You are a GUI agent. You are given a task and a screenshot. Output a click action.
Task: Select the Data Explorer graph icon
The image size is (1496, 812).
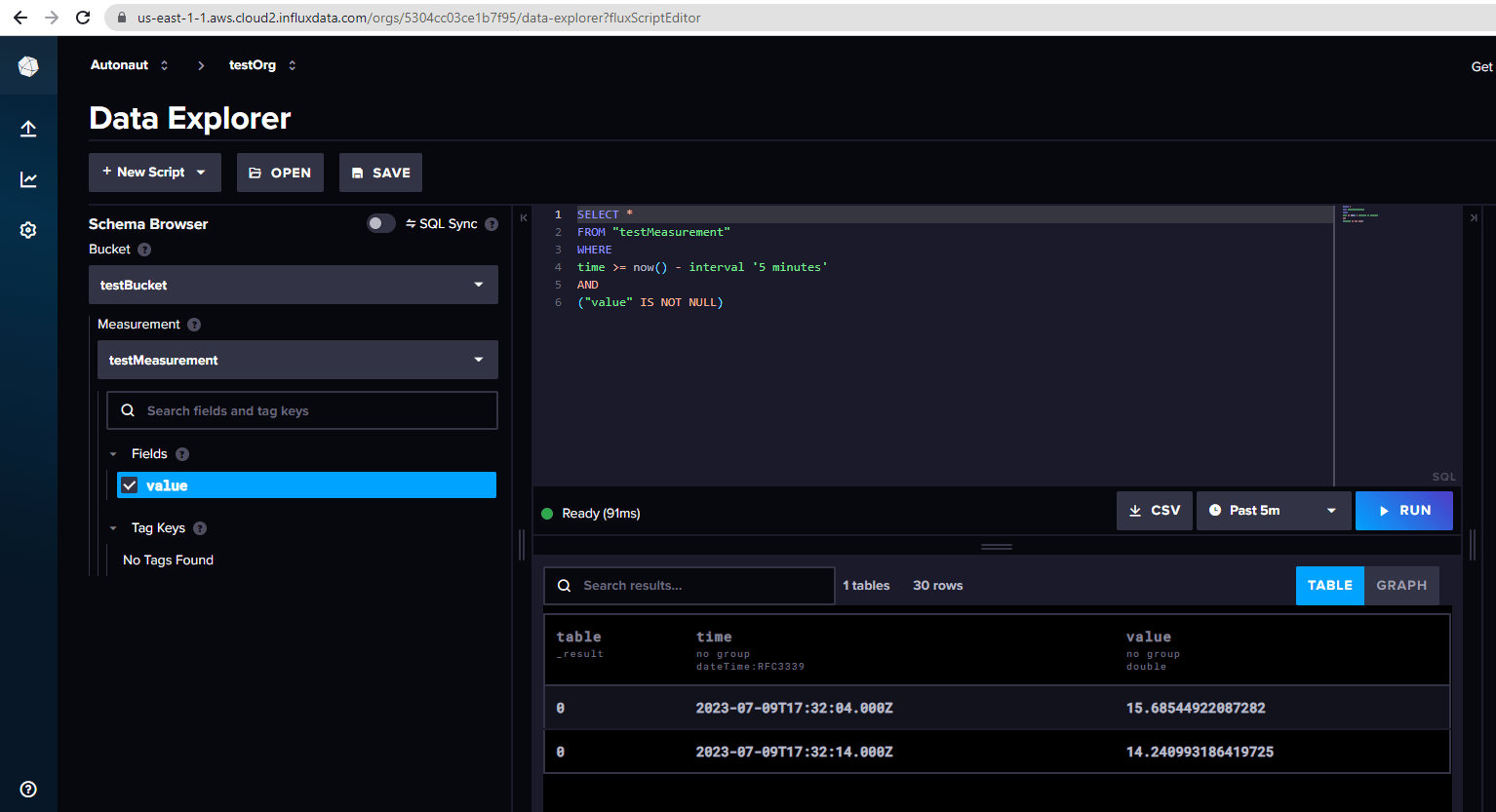[x=28, y=178]
